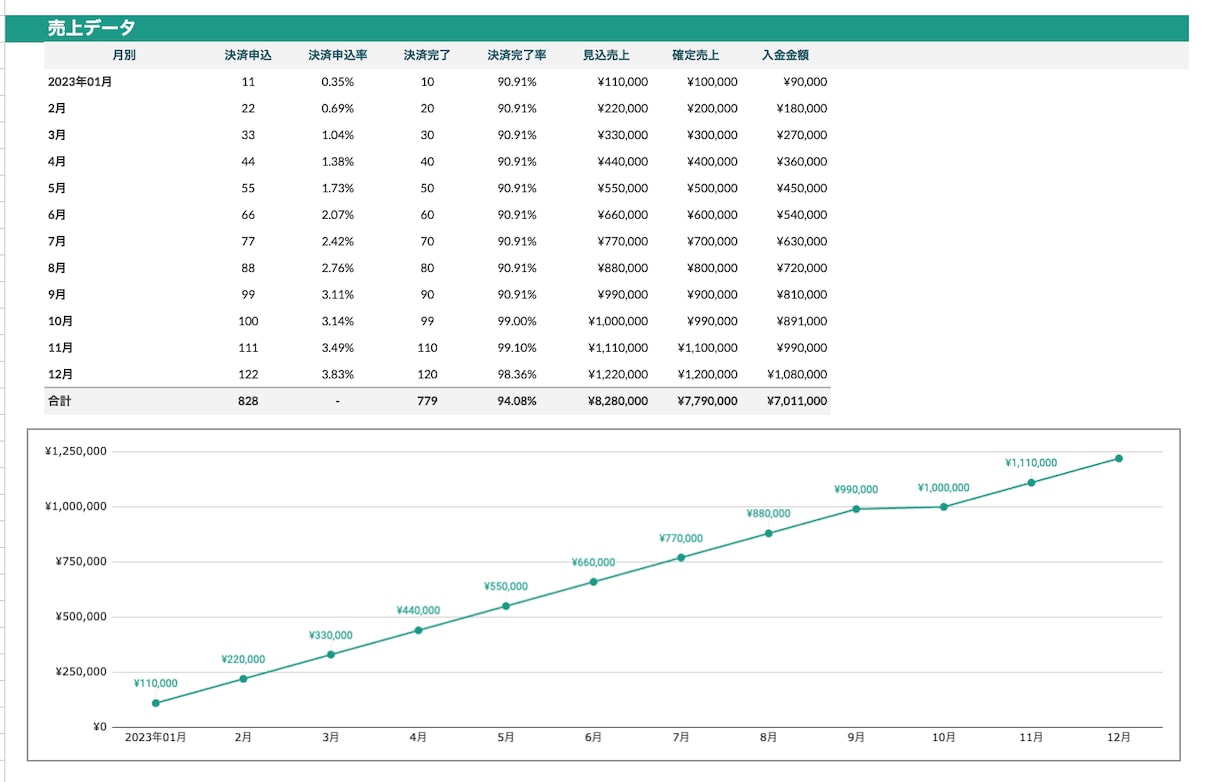Click the 決済完了率 column header

tap(517, 55)
